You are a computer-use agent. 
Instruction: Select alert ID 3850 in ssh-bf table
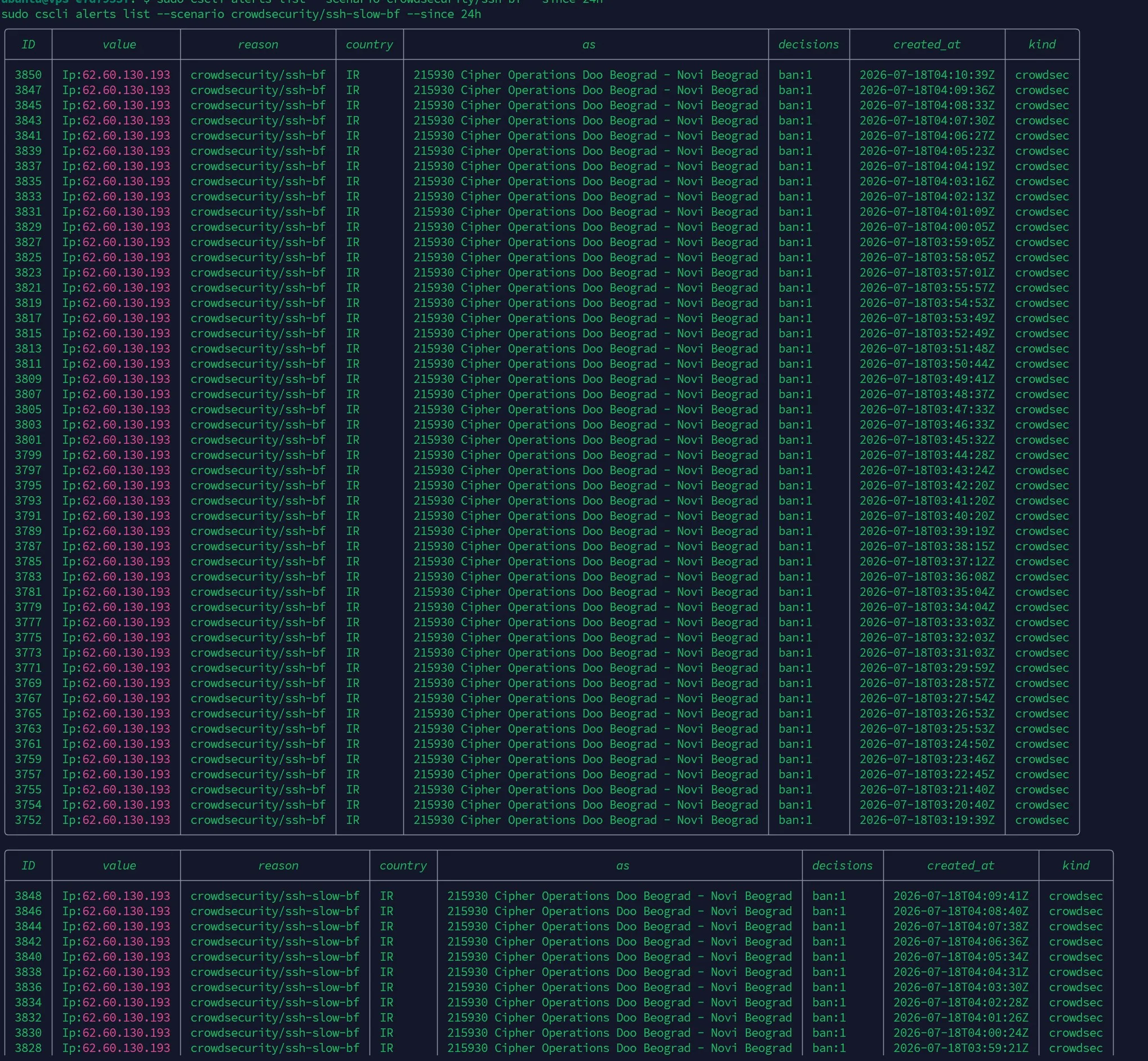coord(28,75)
